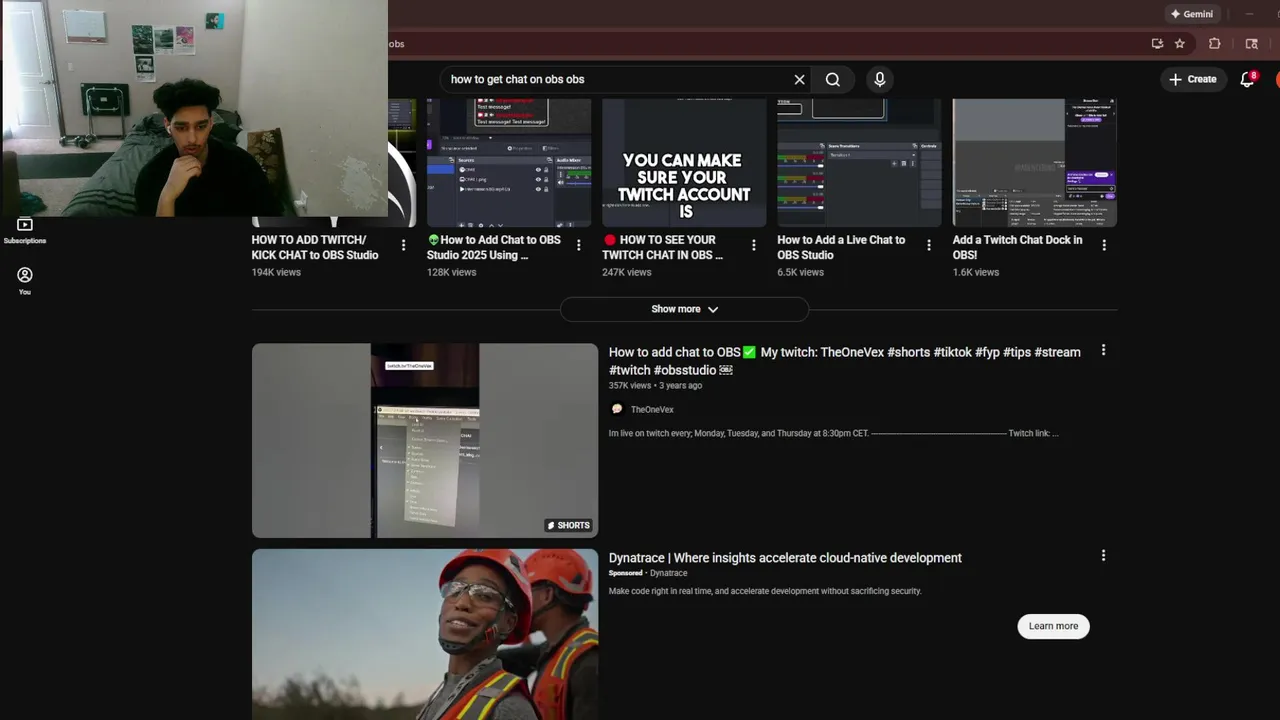Click the 128K views text
Viewport: 1280px width, 720px height.
451,272
